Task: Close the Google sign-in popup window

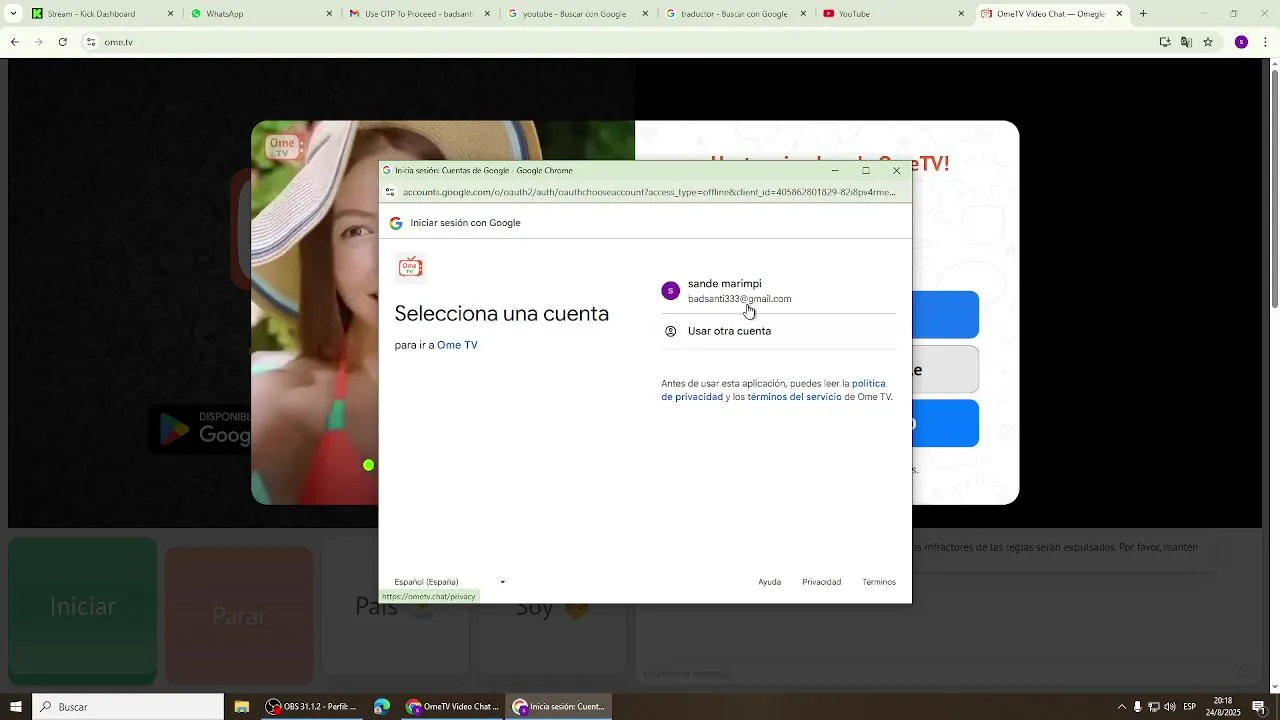Action: (x=896, y=171)
